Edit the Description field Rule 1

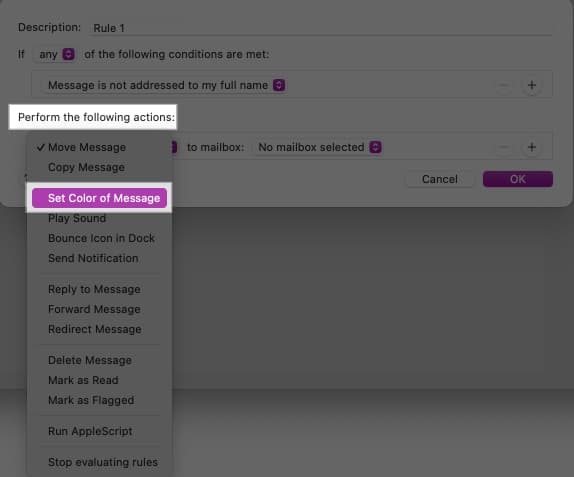click(x=320, y=28)
